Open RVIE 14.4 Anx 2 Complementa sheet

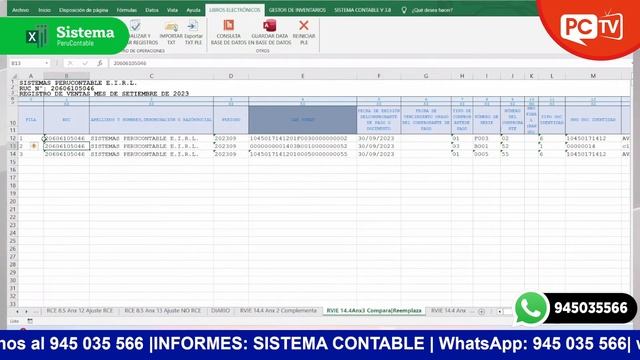point(278,311)
